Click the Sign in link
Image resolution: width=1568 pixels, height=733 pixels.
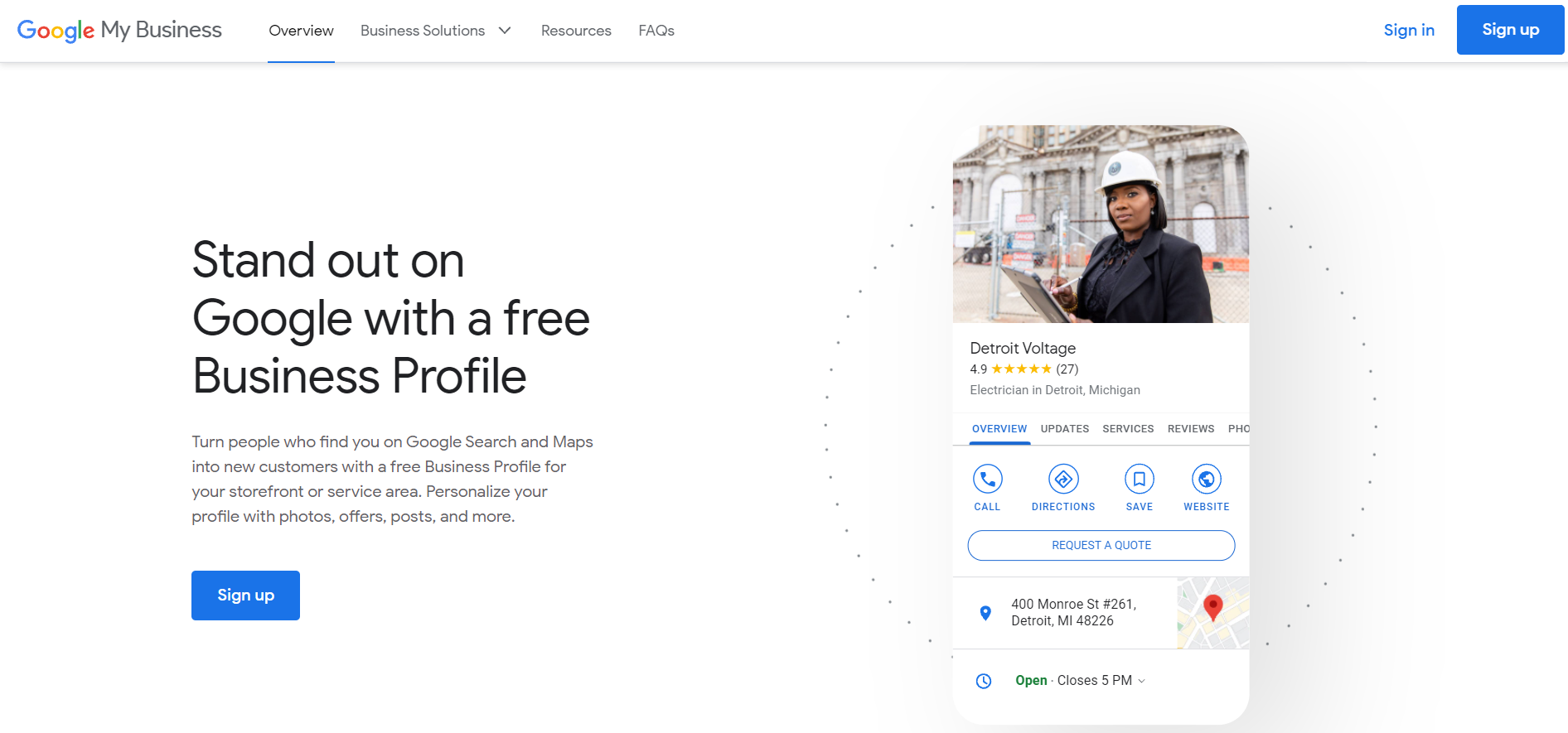(x=1409, y=30)
